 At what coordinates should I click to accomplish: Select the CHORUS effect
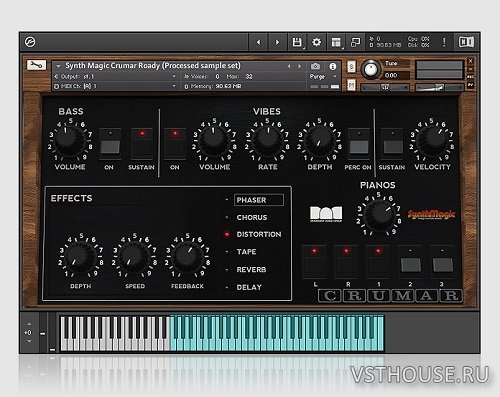pyautogui.click(x=252, y=217)
